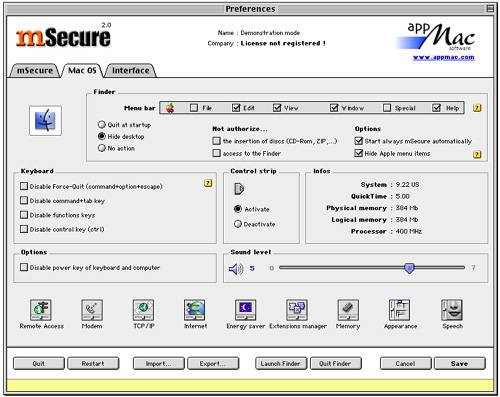Open the Appearance control panel icon
The width and height of the screenshot is (500, 397).
point(399,310)
